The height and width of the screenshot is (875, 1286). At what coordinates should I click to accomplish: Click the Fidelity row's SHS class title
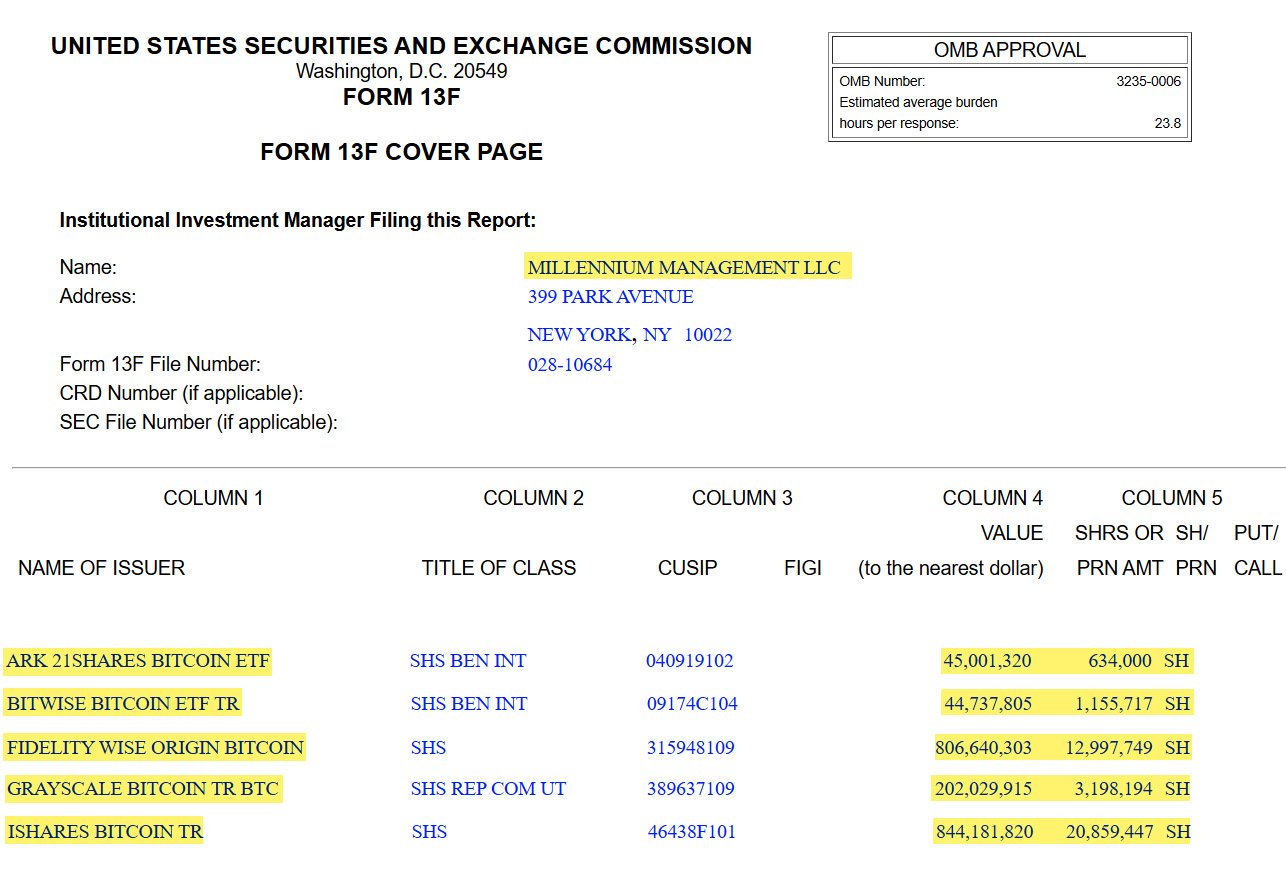pos(428,747)
